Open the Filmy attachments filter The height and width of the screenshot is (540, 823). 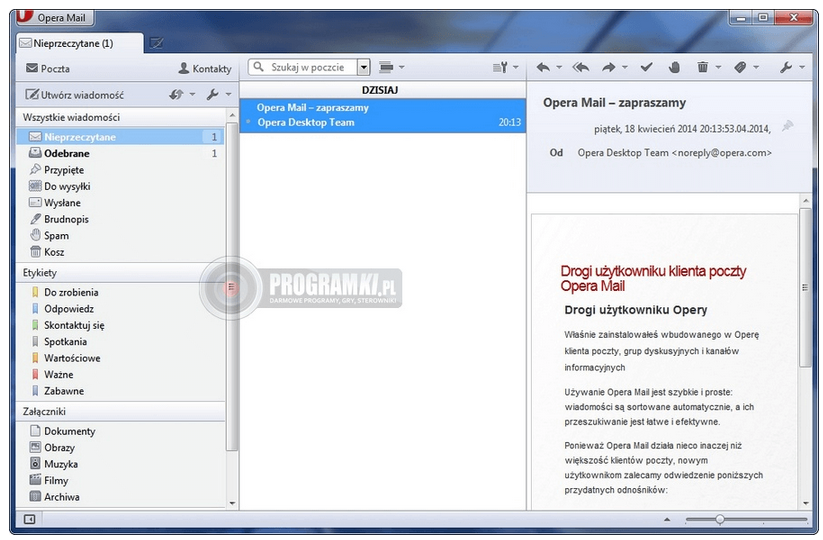click(x=120, y=481)
